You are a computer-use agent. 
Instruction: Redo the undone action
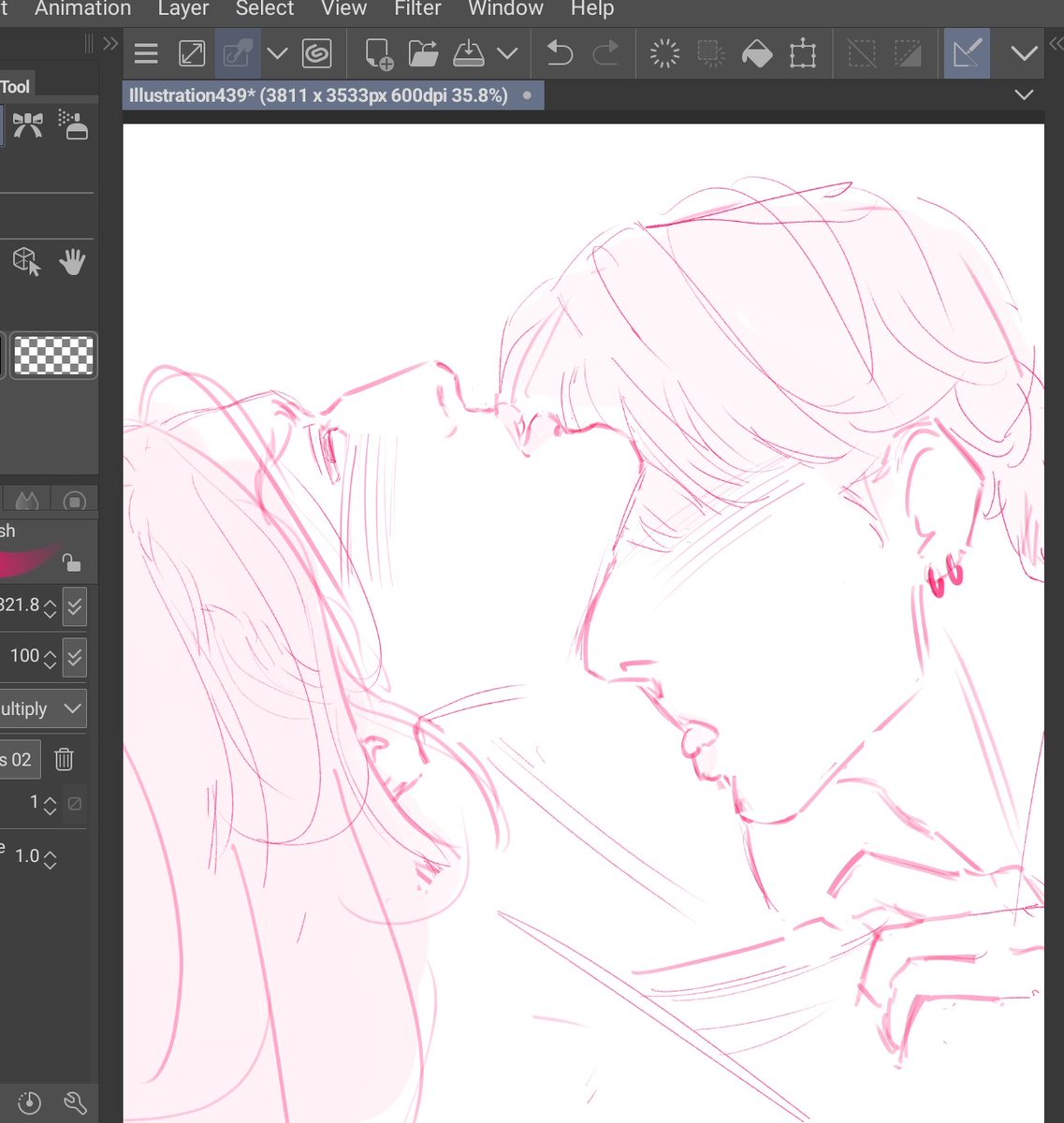pyautogui.click(x=605, y=53)
